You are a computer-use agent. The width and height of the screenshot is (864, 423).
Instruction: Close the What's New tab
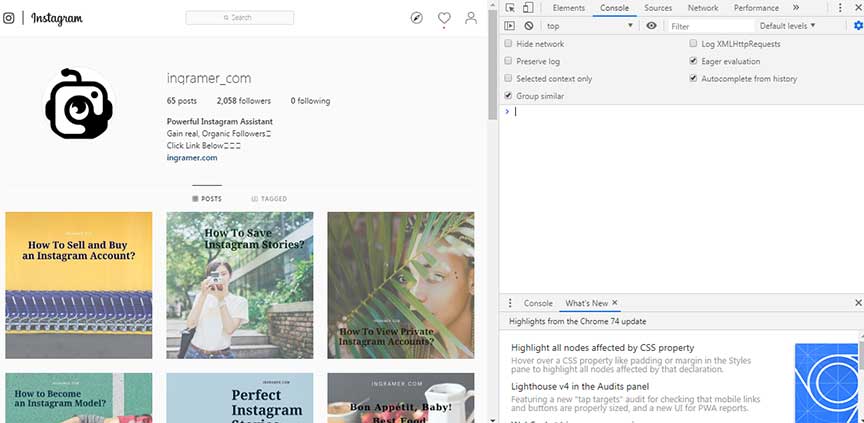614,302
